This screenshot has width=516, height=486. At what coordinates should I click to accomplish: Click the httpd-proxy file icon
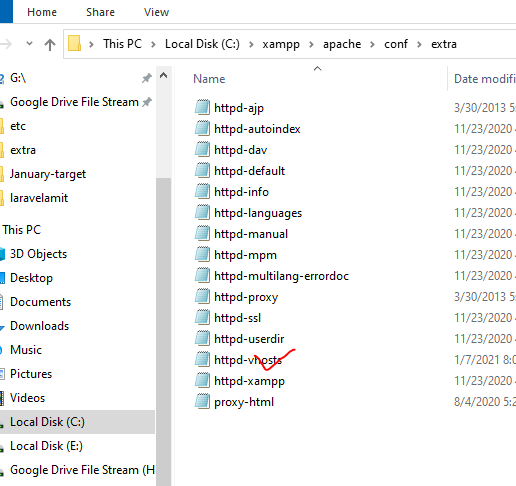tap(202, 296)
